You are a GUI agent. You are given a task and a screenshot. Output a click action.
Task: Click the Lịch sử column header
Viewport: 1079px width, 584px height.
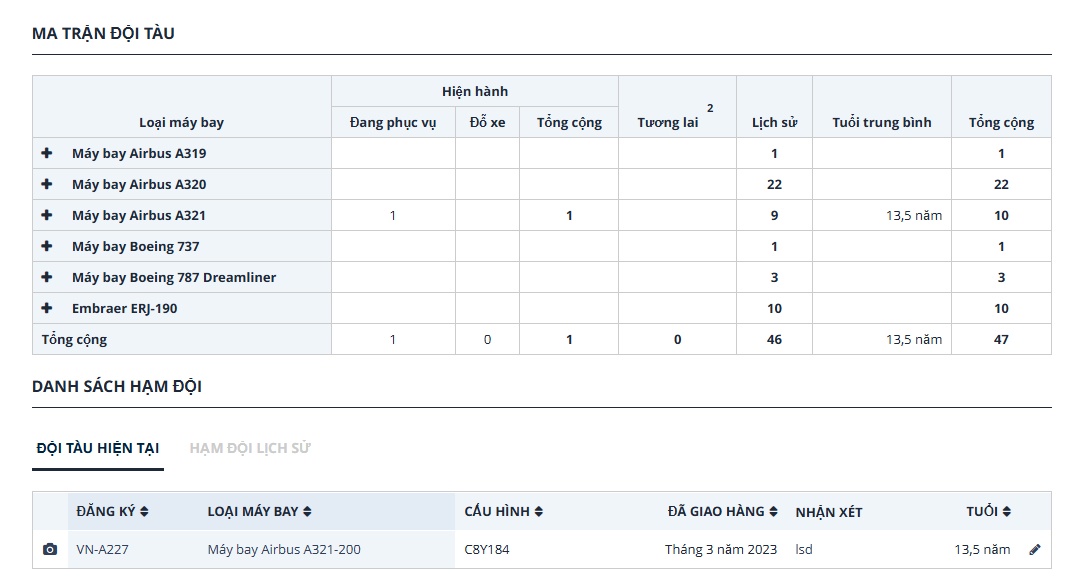pyautogui.click(x=774, y=122)
